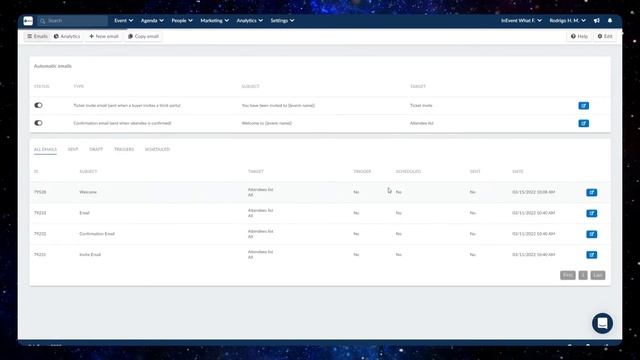Go to page 1

coord(583,276)
